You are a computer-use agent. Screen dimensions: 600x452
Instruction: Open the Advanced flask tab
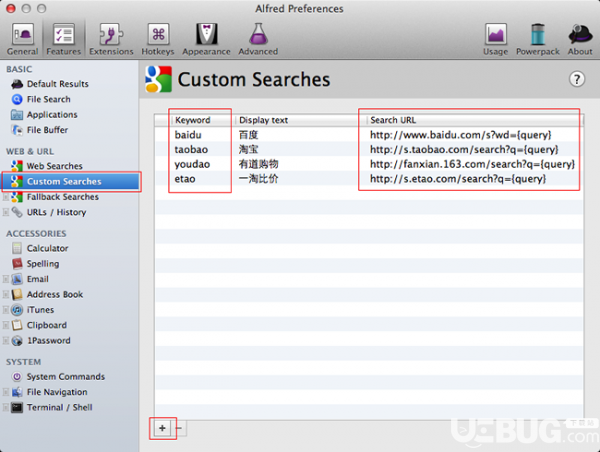(x=258, y=39)
